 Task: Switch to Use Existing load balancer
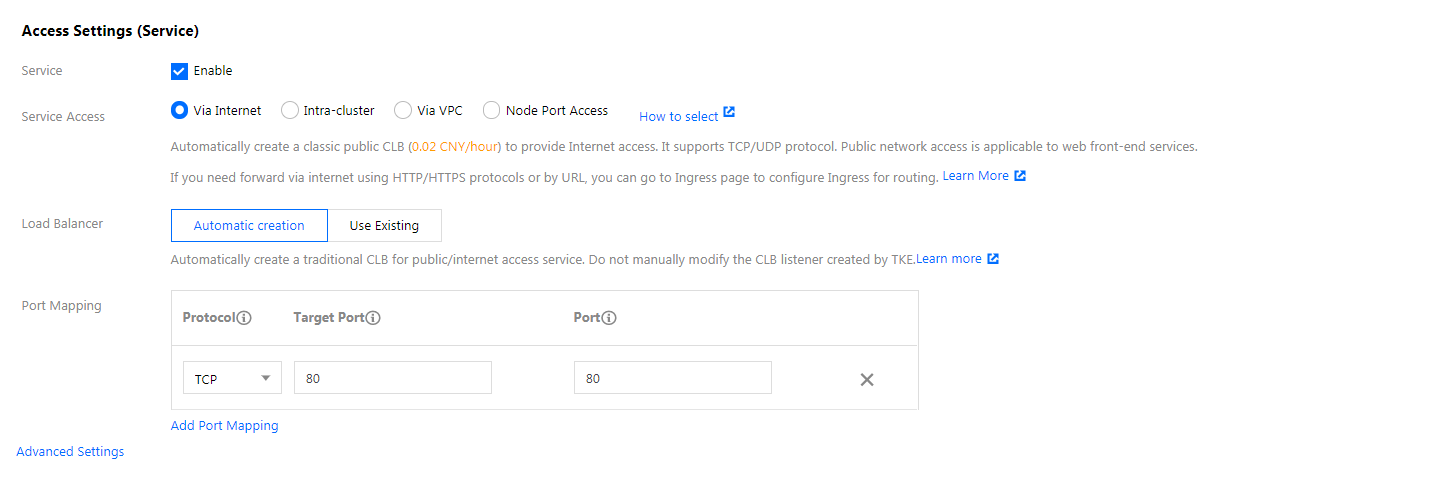coord(384,226)
